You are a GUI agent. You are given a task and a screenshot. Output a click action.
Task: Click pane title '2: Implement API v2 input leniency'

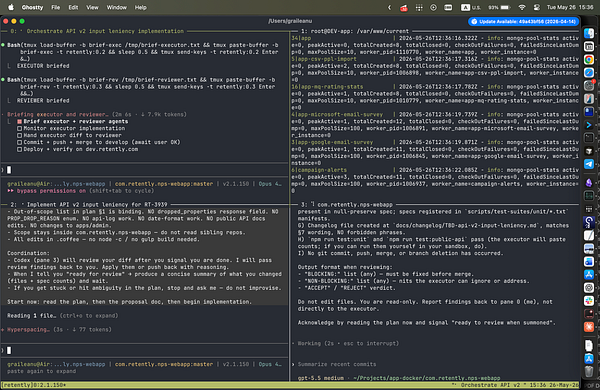89,204
